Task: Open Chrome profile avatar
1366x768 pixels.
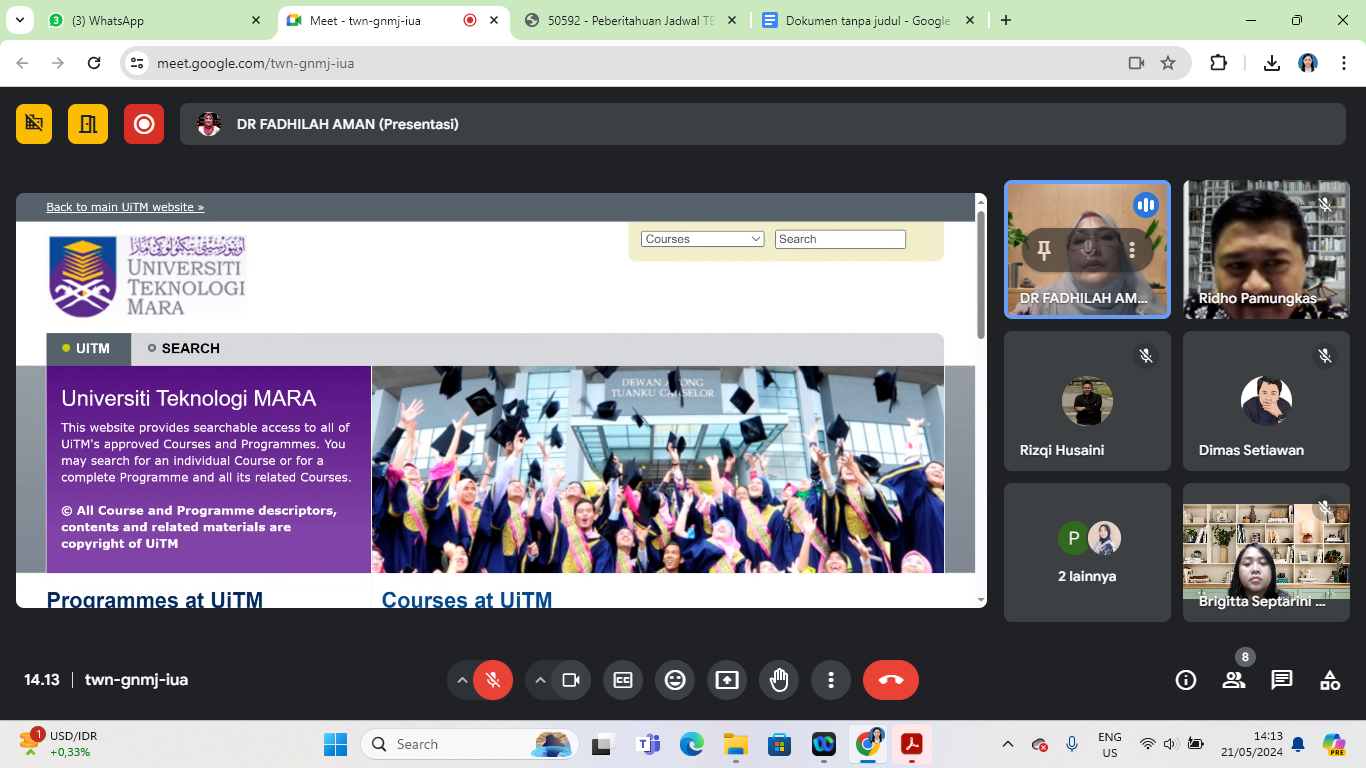Action: (x=1308, y=63)
